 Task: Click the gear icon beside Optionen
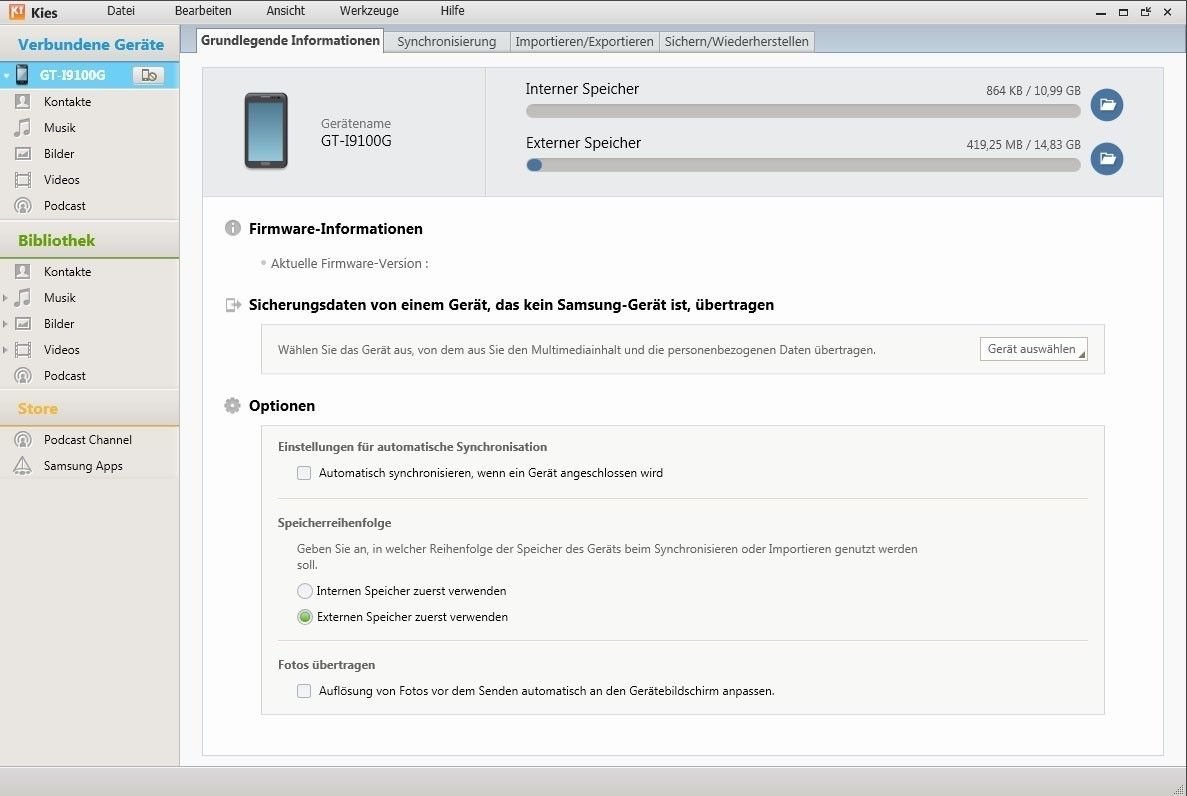click(232, 405)
